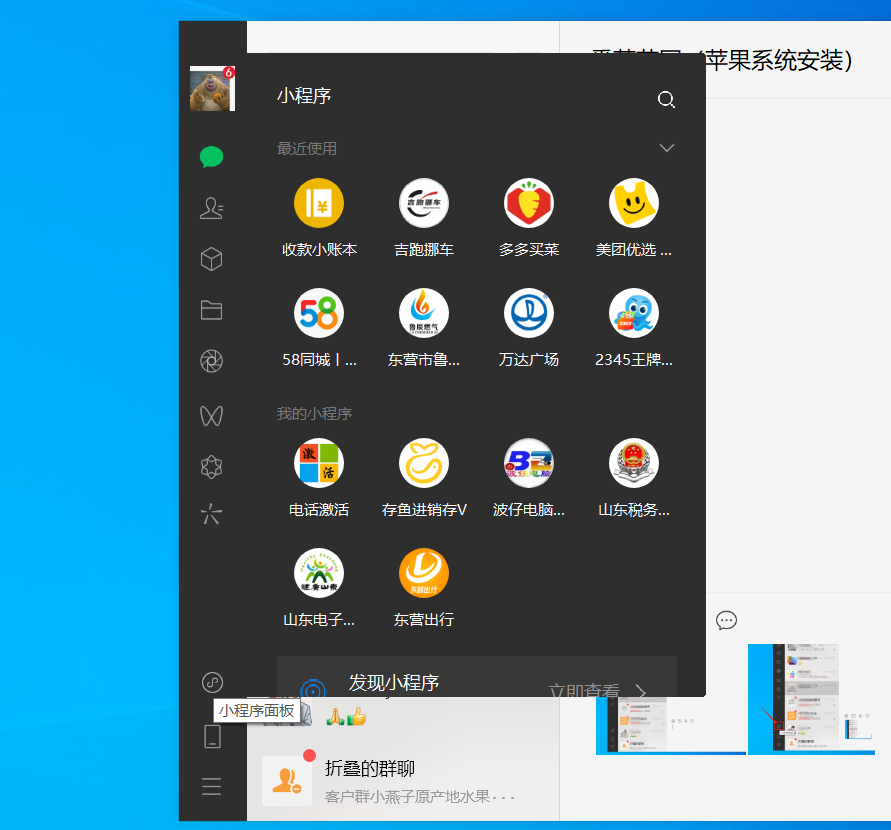Open the Favorites cube icon
The width and height of the screenshot is (891, 830).
point(211,259)
